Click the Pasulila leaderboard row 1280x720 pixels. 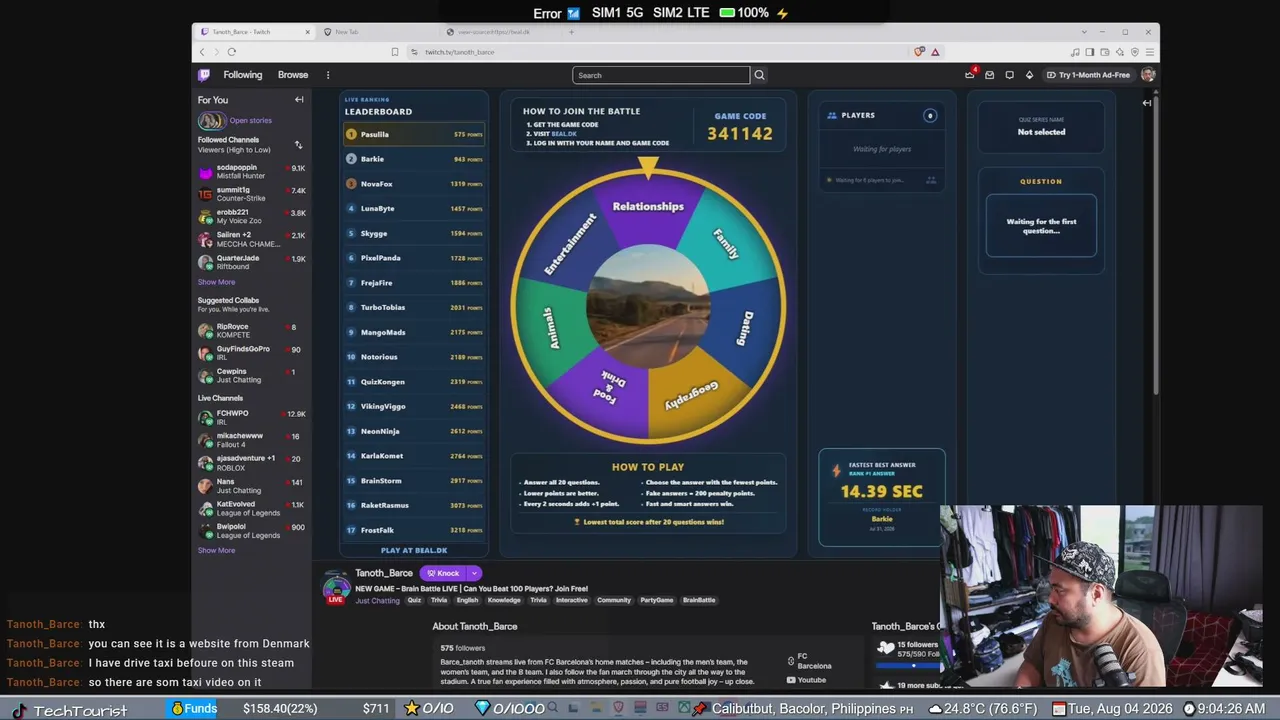(414, 134)
